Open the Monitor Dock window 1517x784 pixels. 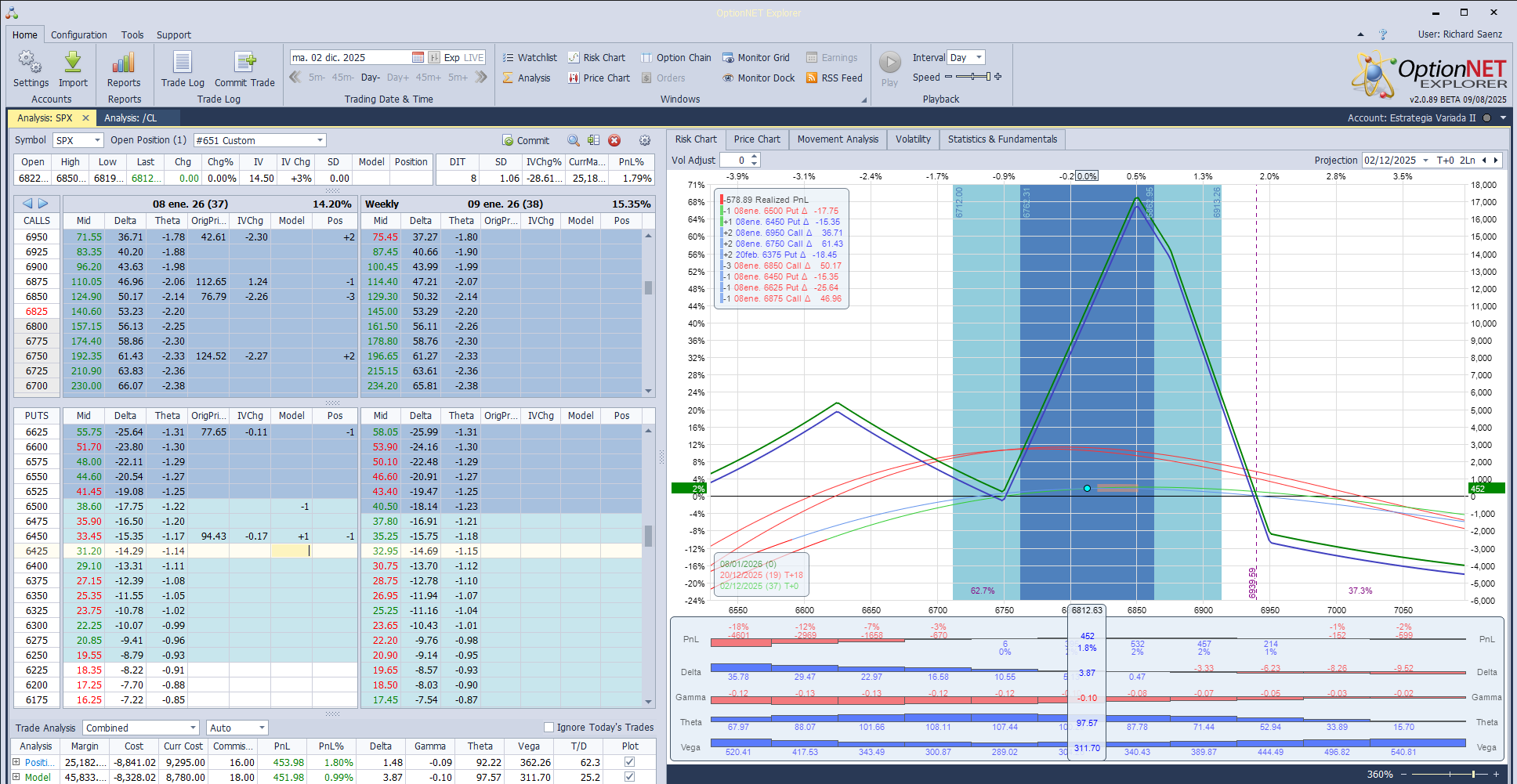coord(758,78)
